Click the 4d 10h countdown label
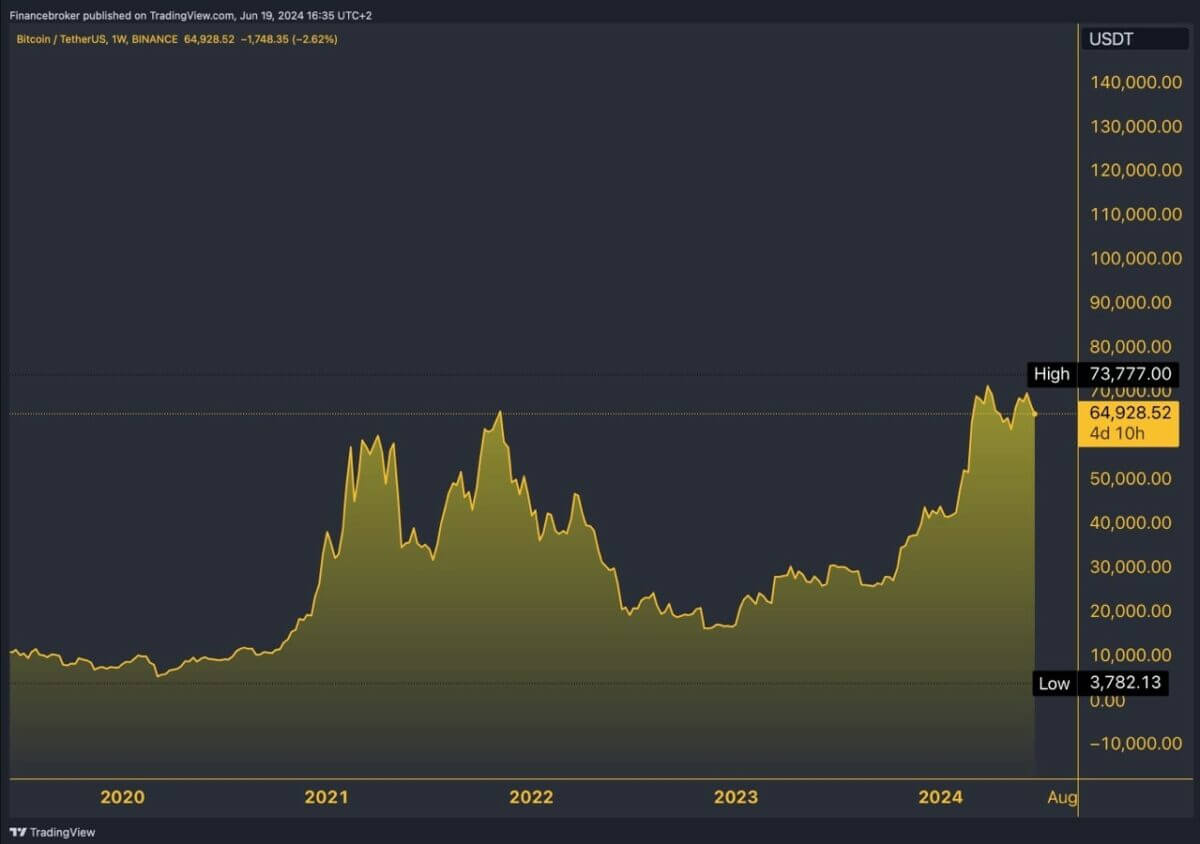The width and height of the screenshot is (1200, 844). [x=1118, y=433]
